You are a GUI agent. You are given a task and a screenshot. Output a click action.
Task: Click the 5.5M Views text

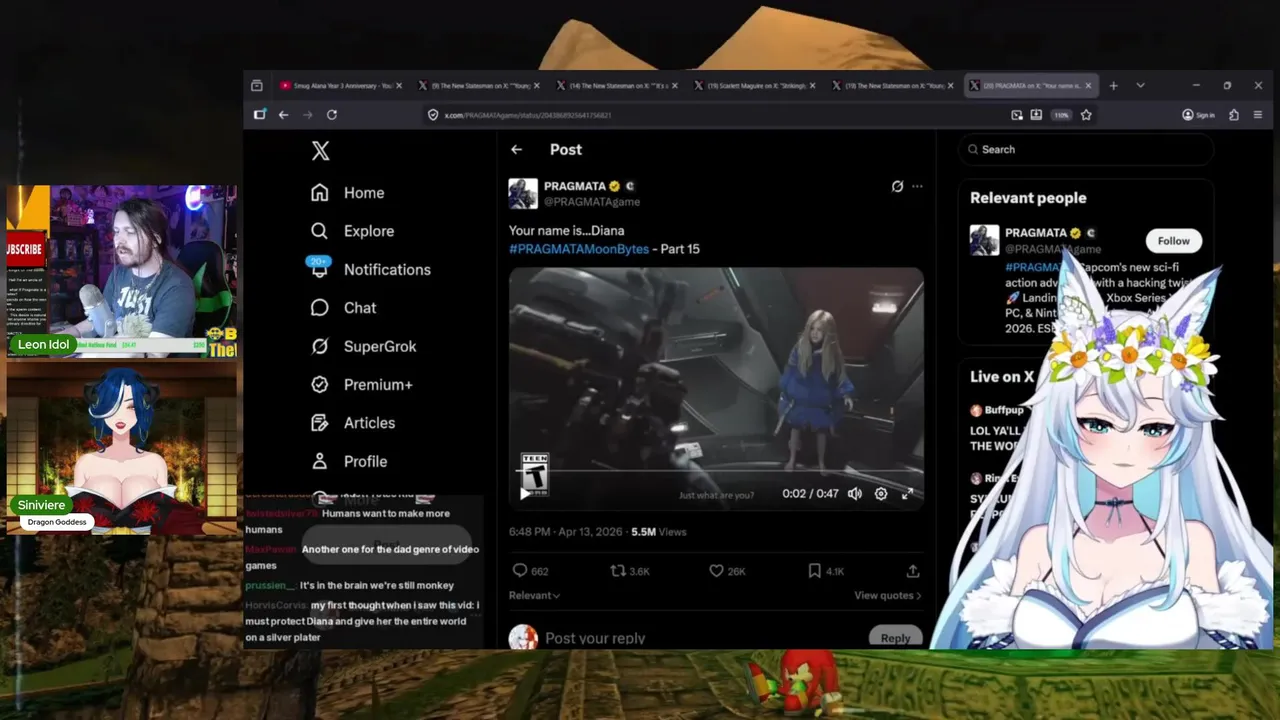point(658,532)
